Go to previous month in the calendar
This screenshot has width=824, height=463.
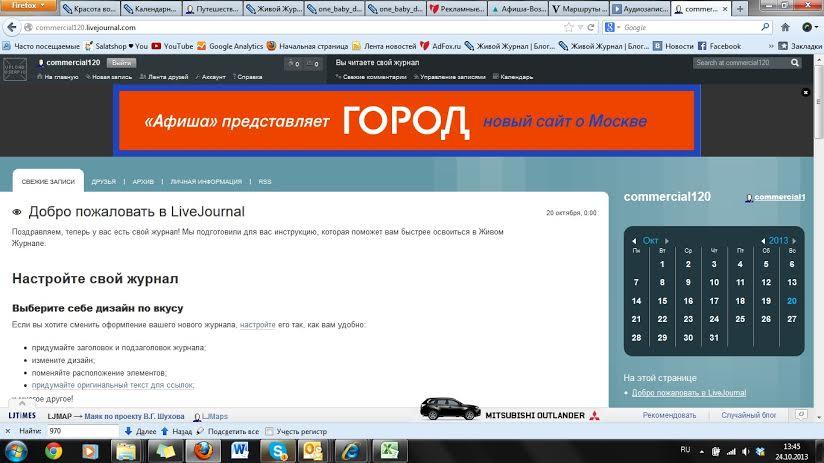coord(633,241)
